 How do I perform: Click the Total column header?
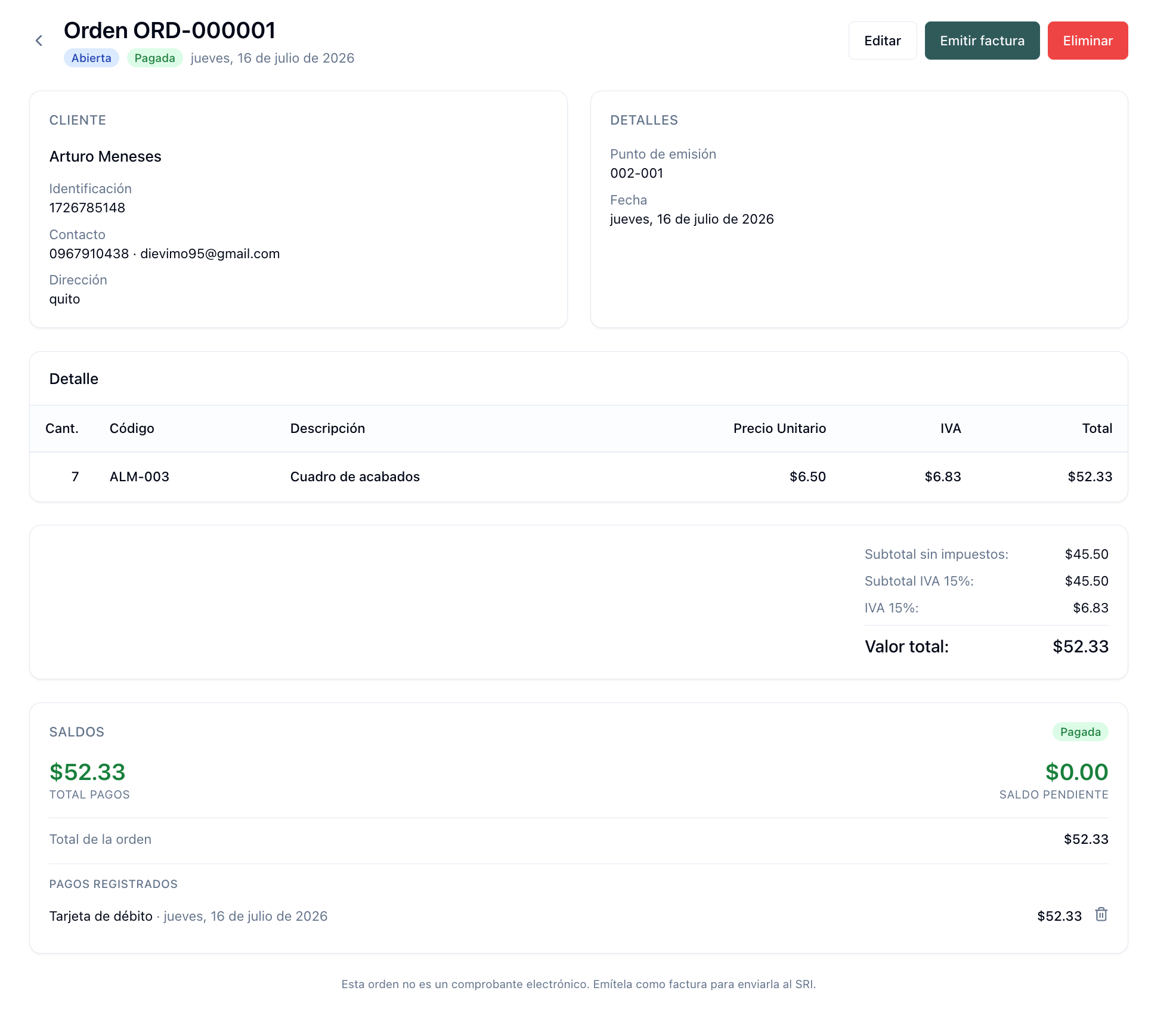pyautogui.click(x=1097, y=428)
